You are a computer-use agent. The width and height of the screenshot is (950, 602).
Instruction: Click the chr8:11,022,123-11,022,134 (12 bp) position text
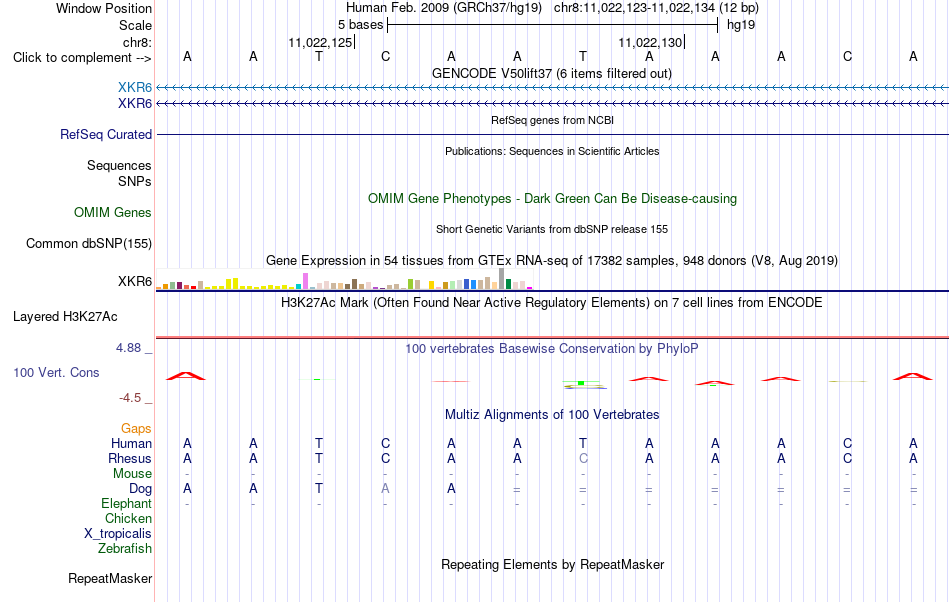point(656,8)
